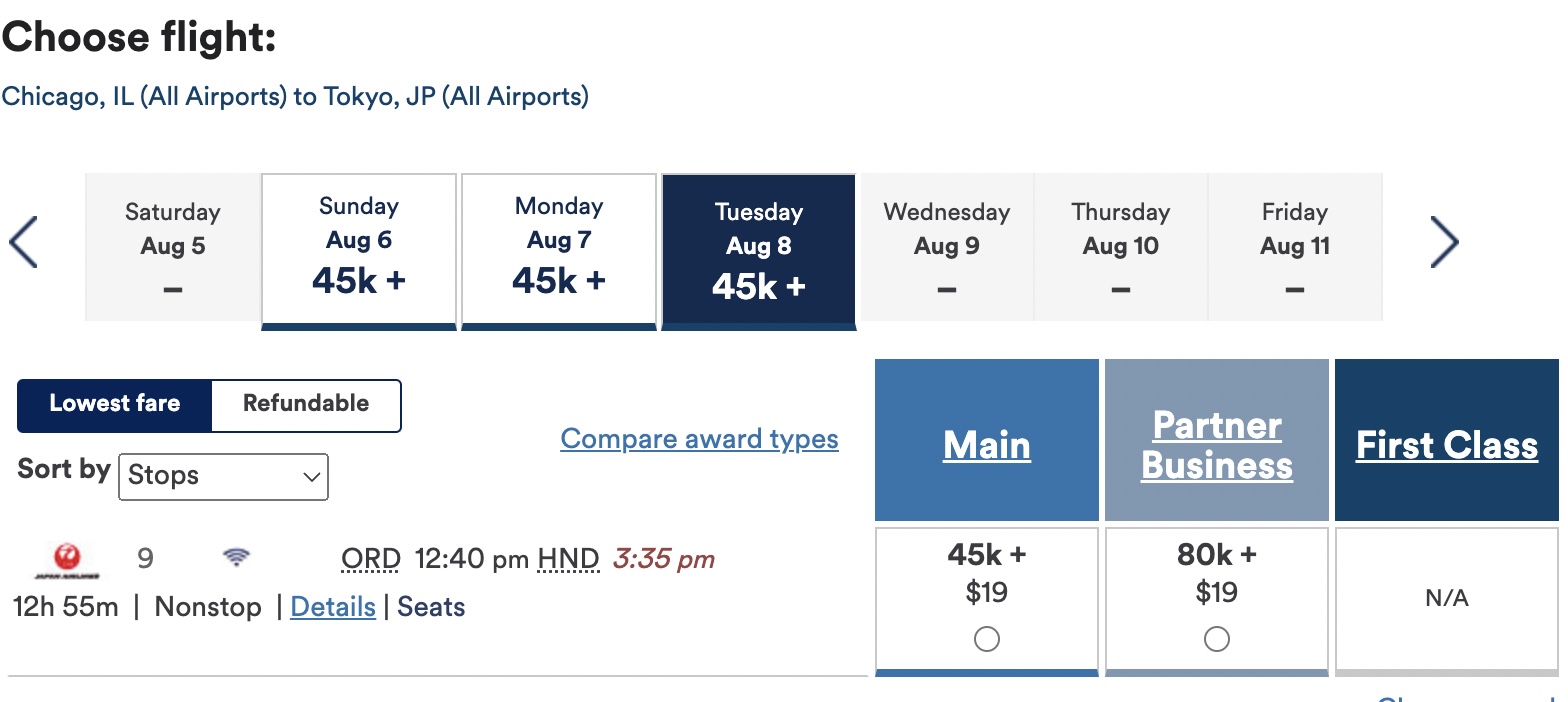
Task: Select the Tuesday Aug 8 date tab
Action: 759,248
